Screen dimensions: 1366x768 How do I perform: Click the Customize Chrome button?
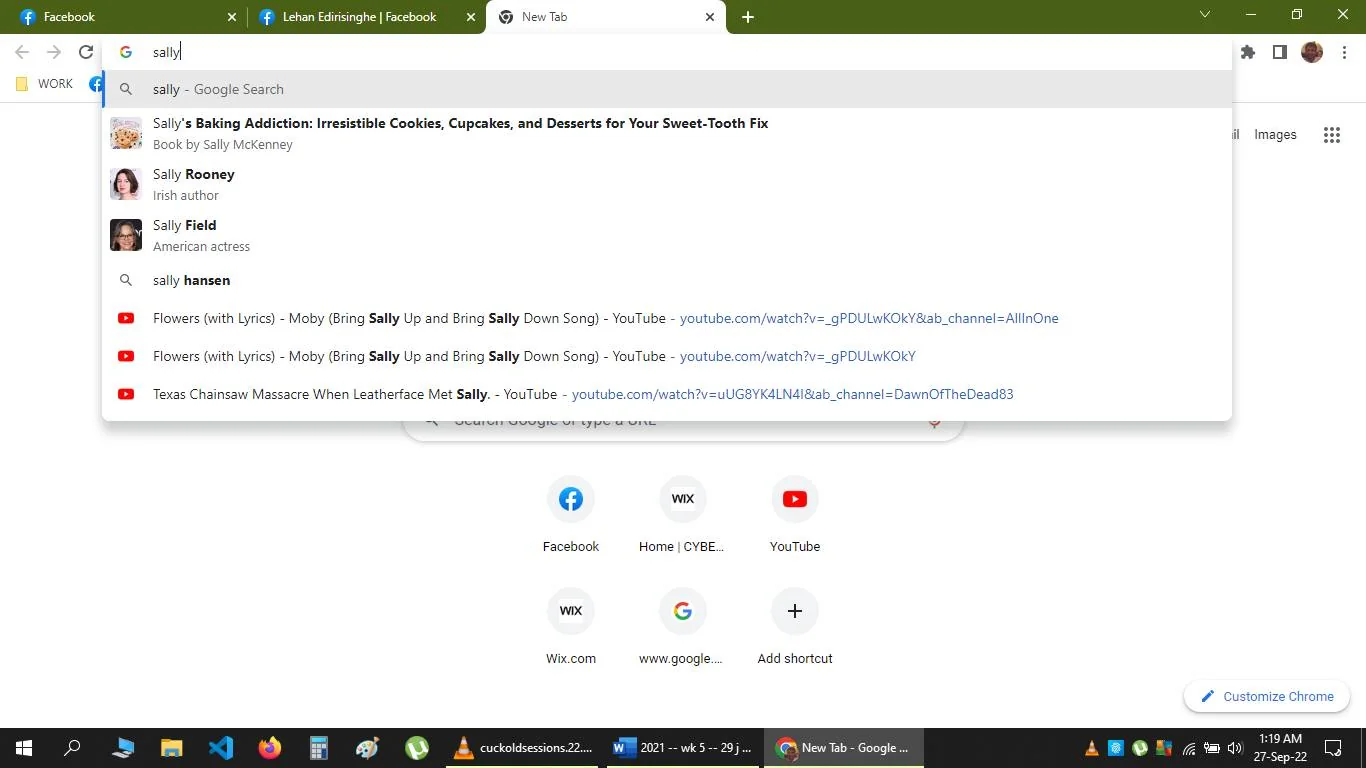point(1267,697)
